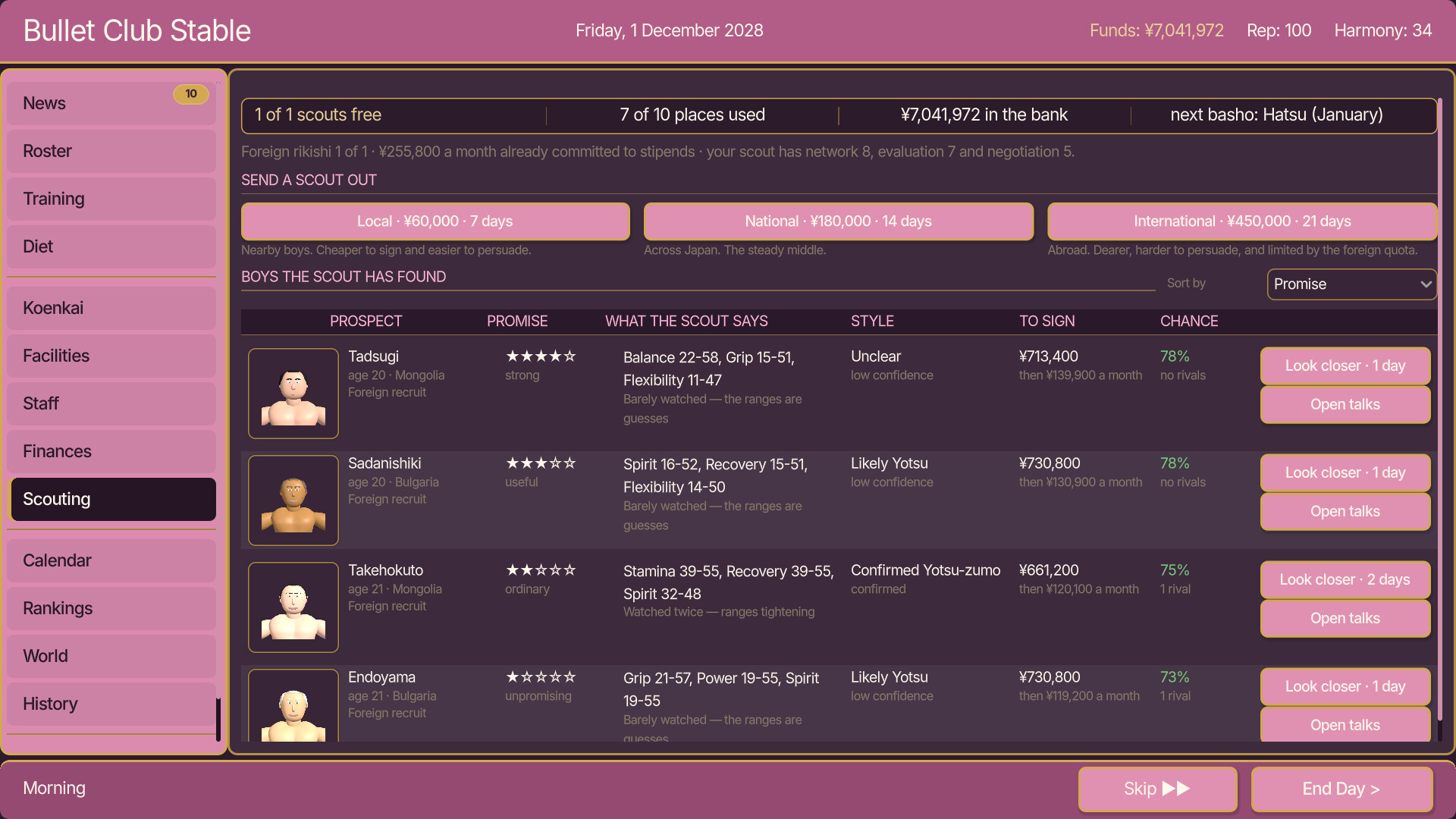Click End Day button
Screen dimensions: 1456x819
point(1341,789)
